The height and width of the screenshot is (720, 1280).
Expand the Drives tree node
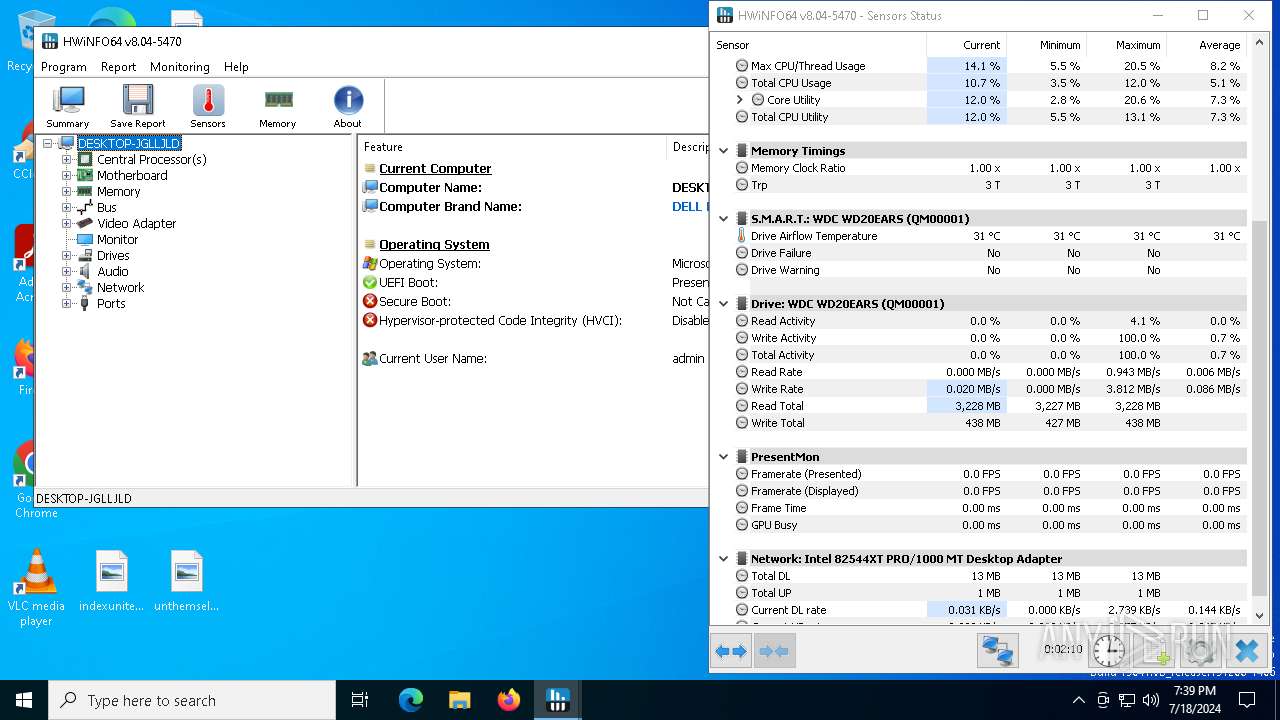coord(67,255)
